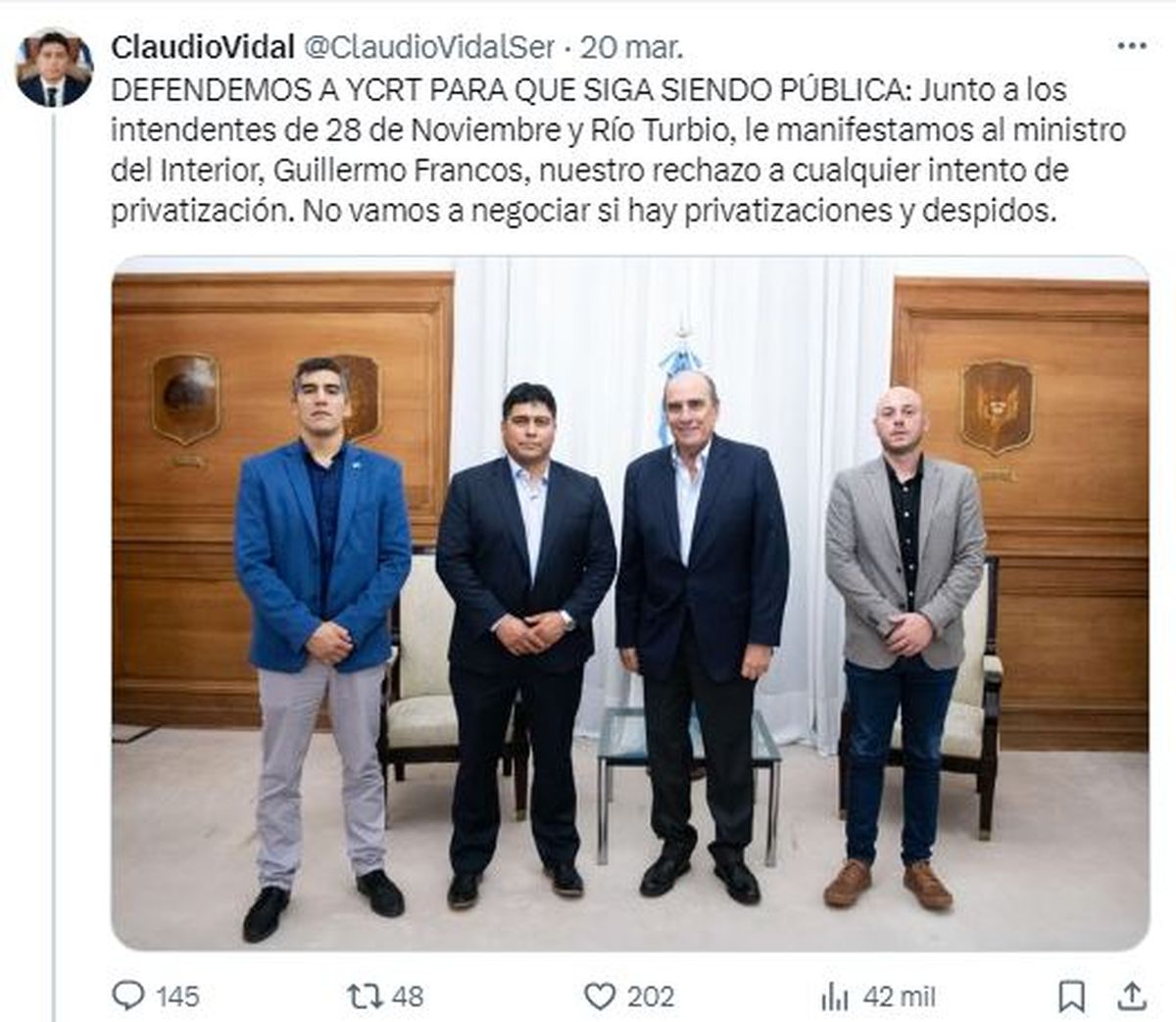Open the @ClaudioVidalSer handle link
Viewport: 1176px width, 1022px height.
[430, 46]
